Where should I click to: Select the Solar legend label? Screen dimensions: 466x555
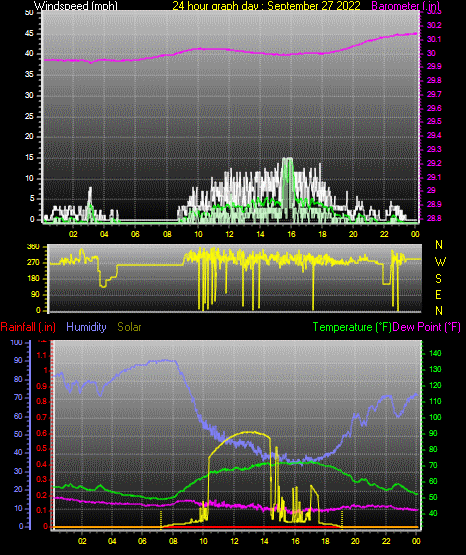[x=129, y=327]
